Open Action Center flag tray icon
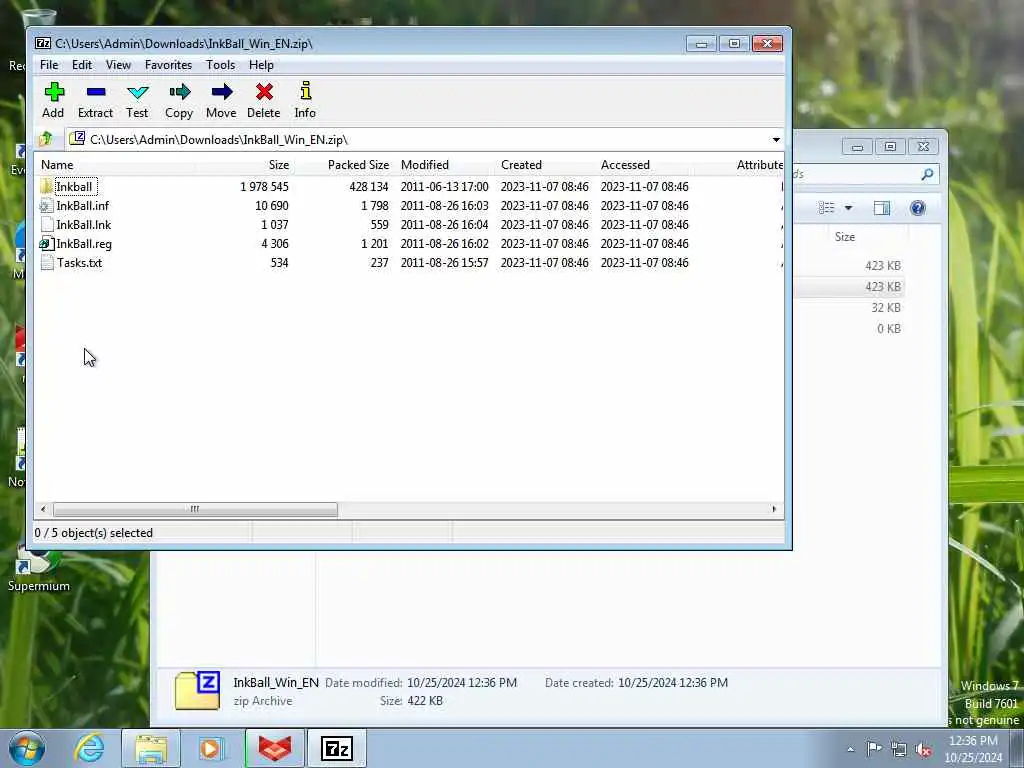The image size is (1024, 768). point(874,748)
